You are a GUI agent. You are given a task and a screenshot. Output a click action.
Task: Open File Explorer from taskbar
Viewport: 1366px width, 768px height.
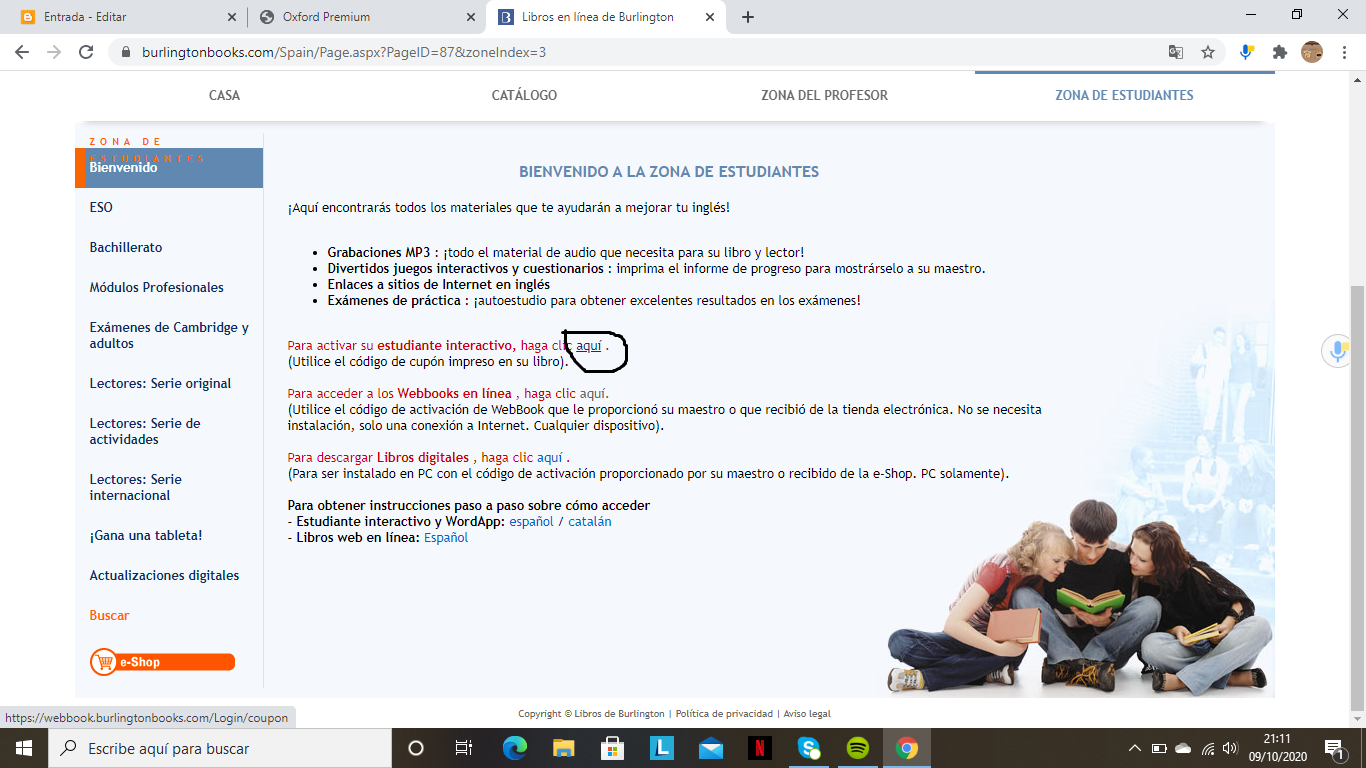point(564,748)
